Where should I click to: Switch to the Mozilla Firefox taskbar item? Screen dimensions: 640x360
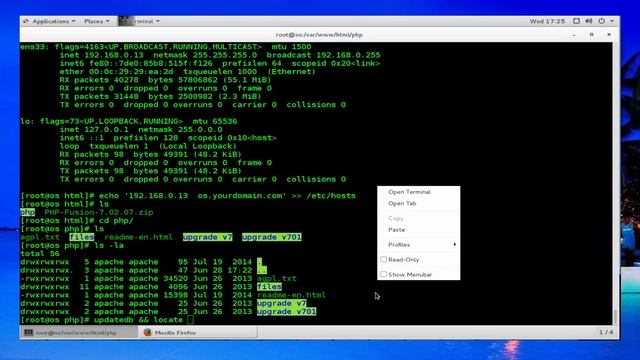tap(198, 333)
